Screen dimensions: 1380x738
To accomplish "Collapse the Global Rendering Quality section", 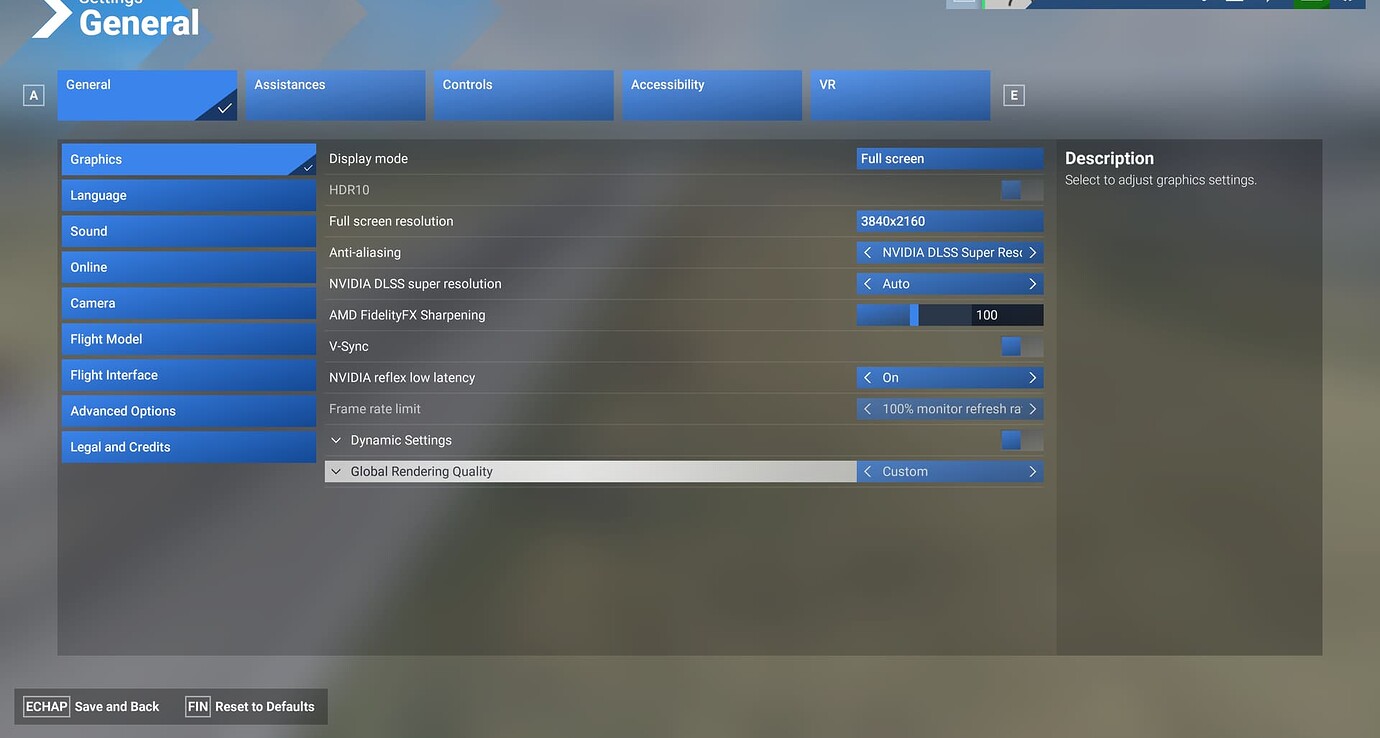I will point(336,471).
